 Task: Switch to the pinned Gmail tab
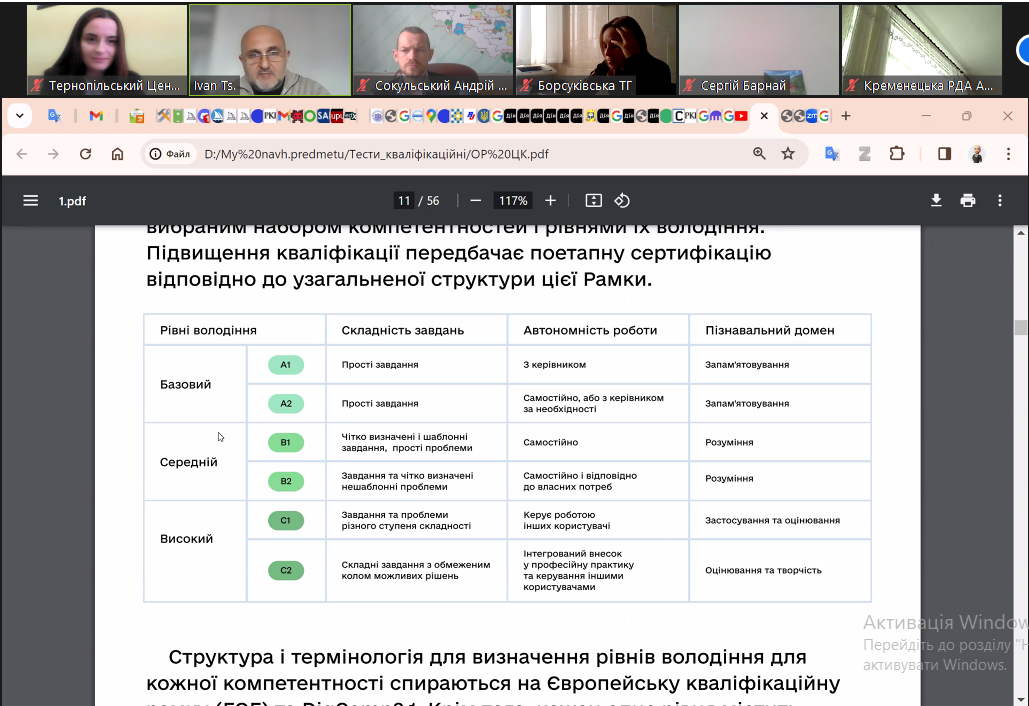point(96,116)
